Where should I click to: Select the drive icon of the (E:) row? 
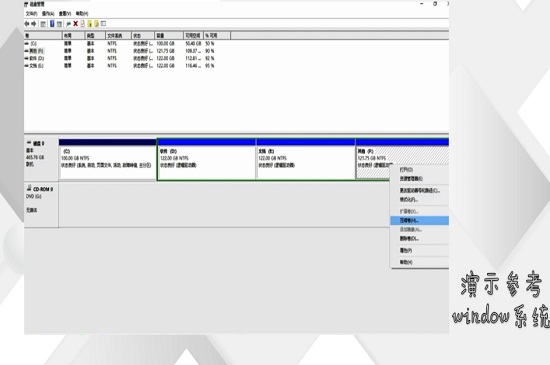pos(27,66)
